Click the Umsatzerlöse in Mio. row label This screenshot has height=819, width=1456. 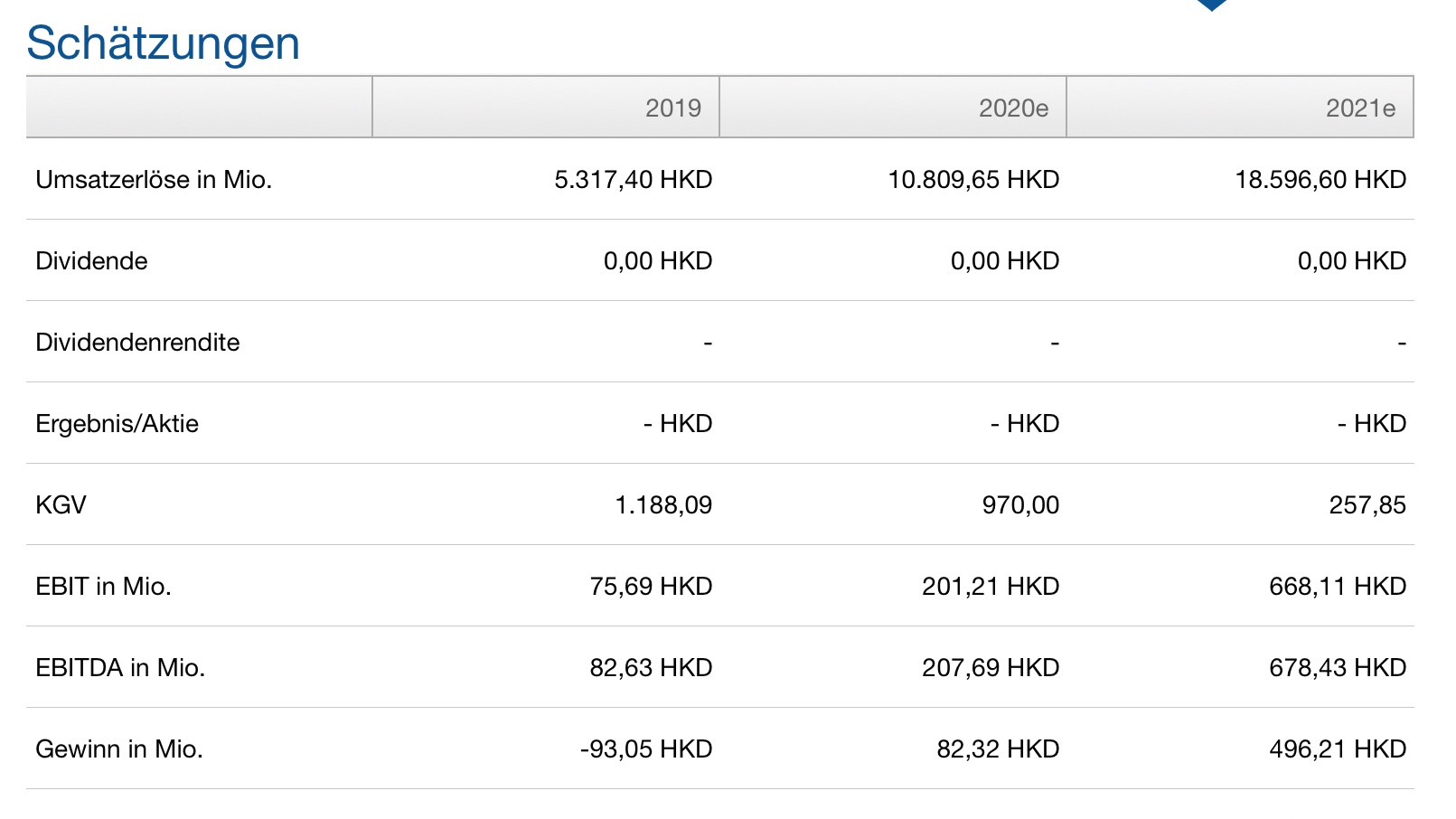154,180
